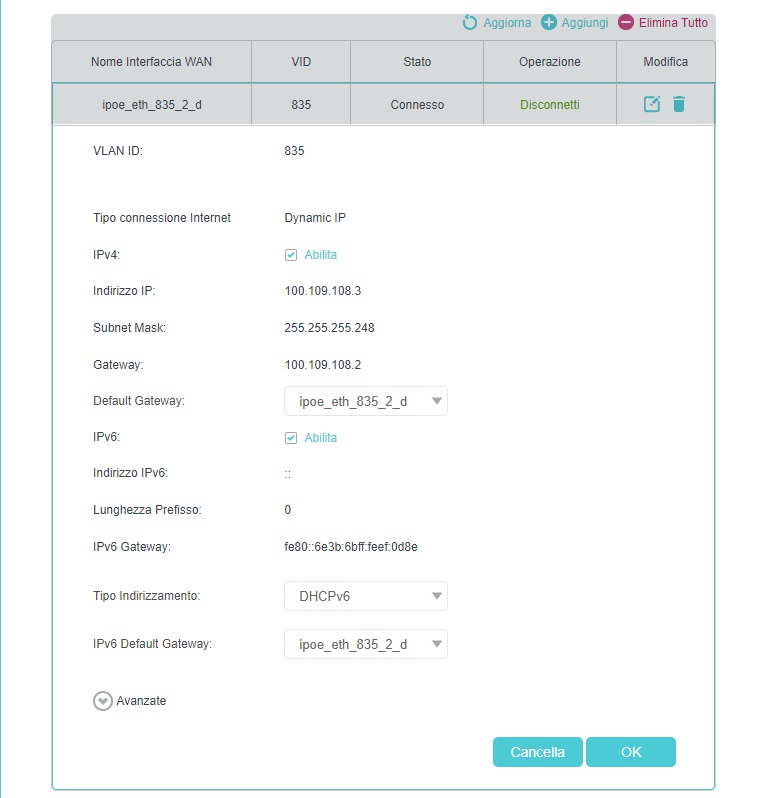Click the Disconnetti link
This screenshot has width=766, height=798.
point(550,105)
